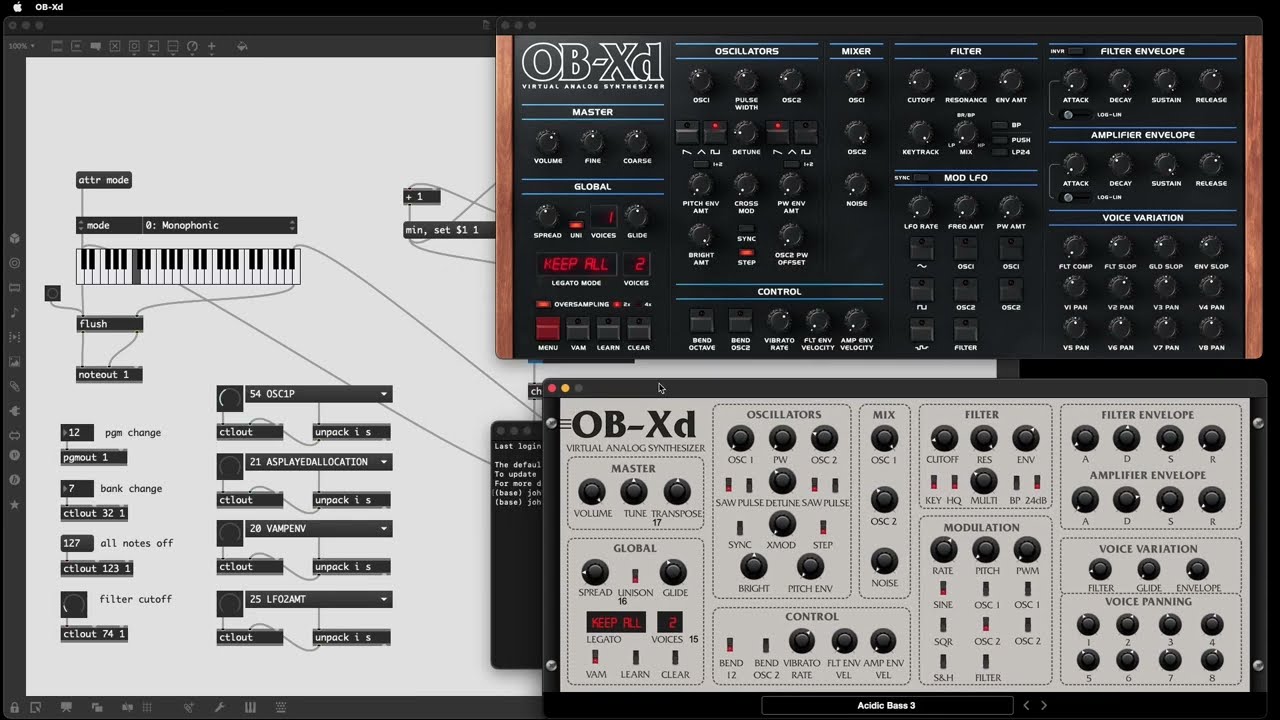Click the red MENU button in dark OB-Xd

click(548, 329)
